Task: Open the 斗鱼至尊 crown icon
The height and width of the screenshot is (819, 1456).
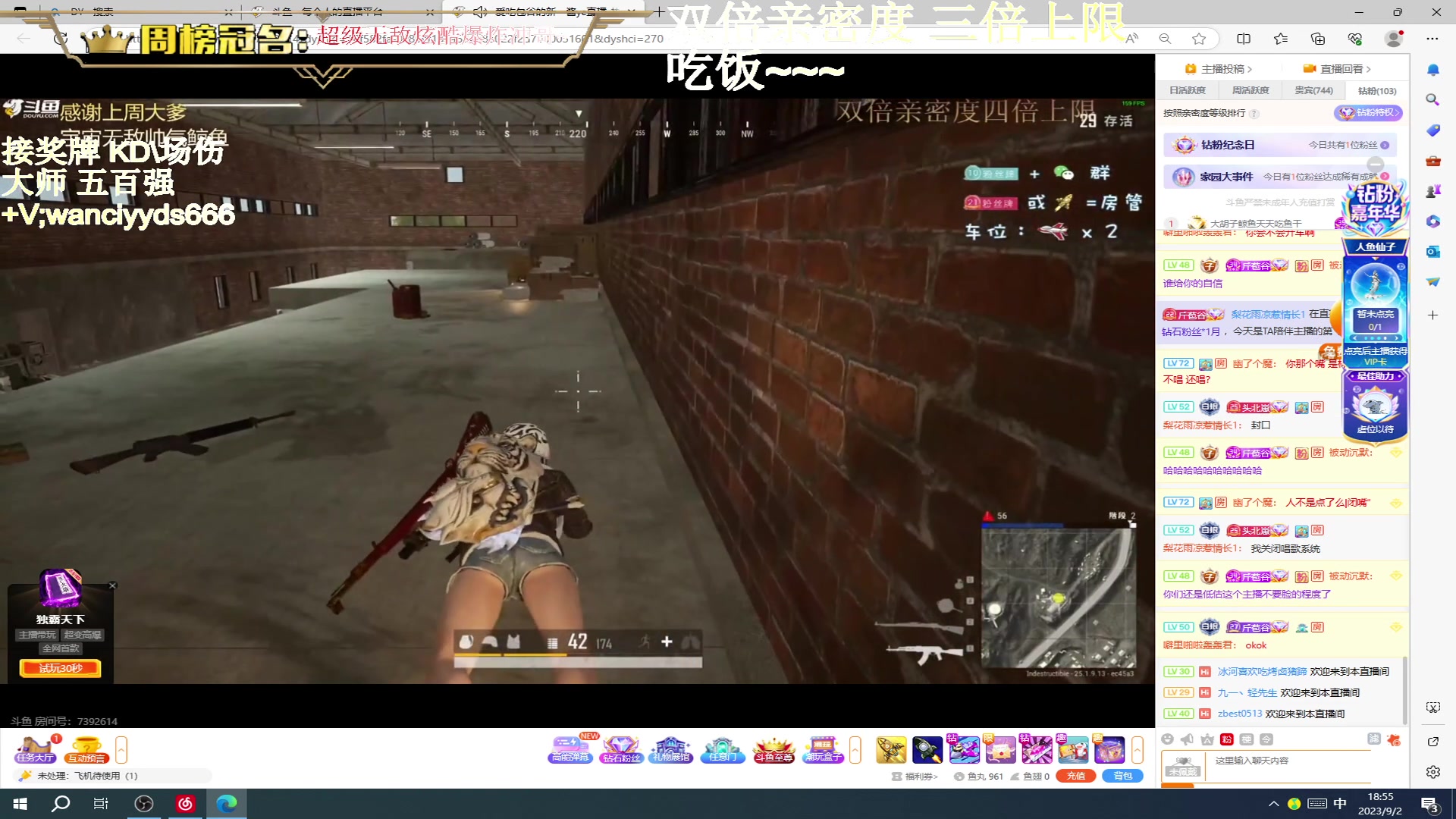Action: pyautogui.click(x=773, y=750)
